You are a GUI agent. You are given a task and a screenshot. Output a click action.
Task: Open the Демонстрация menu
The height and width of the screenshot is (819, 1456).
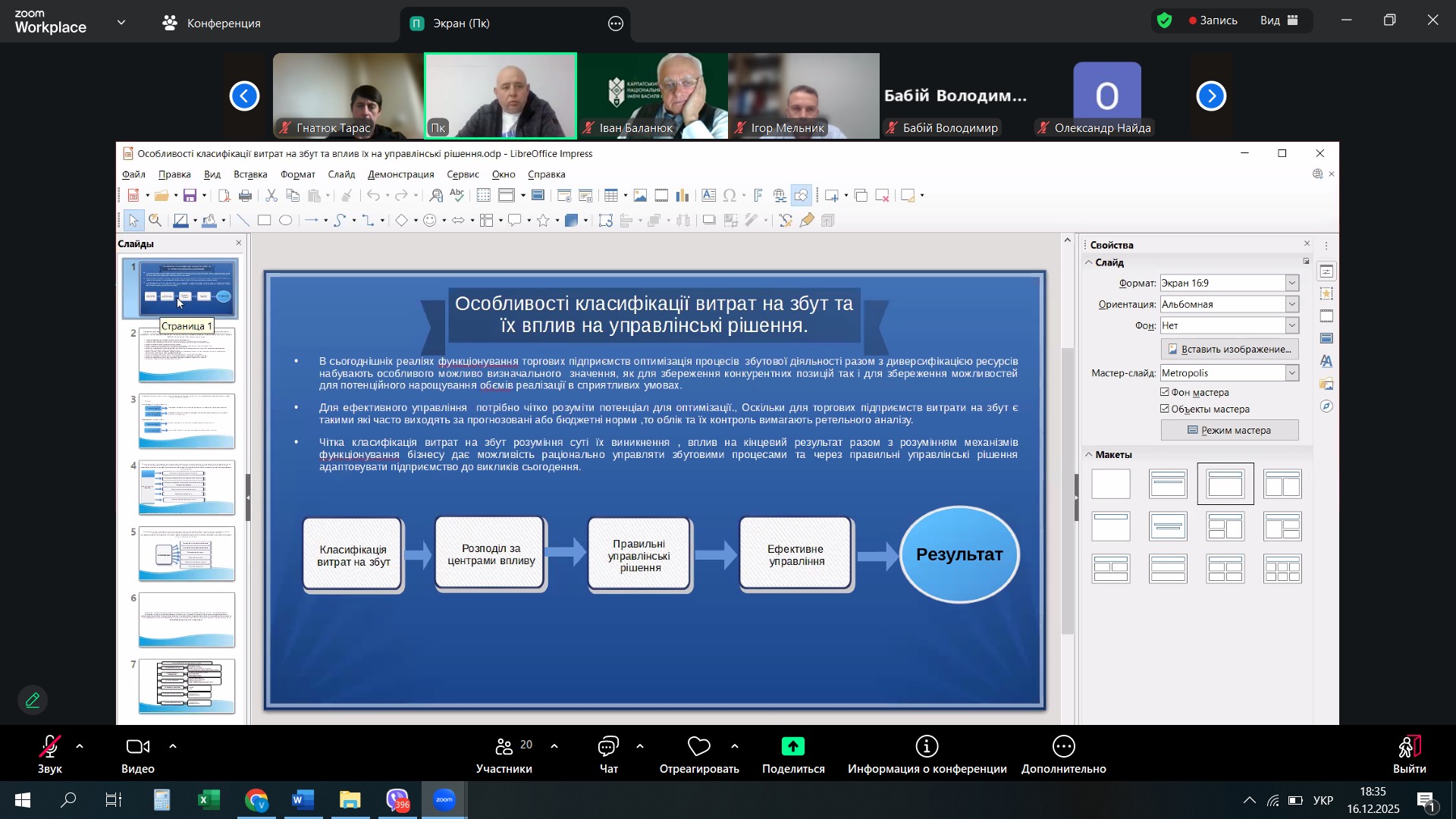[400, 174]
